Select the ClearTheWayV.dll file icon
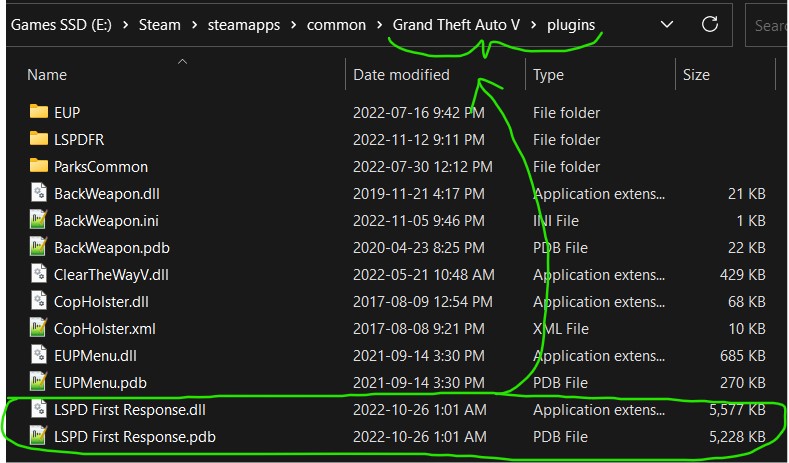 [x=39, y=274]
